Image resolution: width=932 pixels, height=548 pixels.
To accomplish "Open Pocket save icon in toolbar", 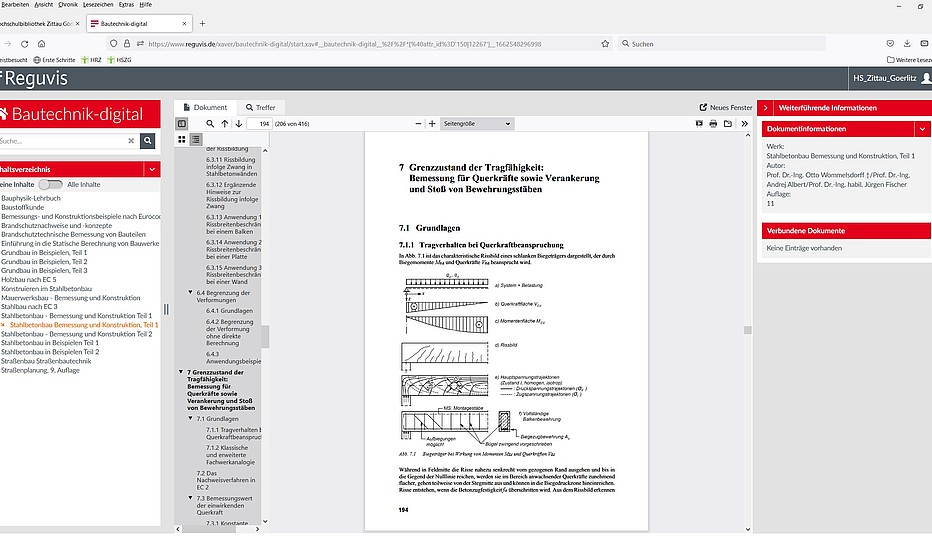I will click(890, 43).
